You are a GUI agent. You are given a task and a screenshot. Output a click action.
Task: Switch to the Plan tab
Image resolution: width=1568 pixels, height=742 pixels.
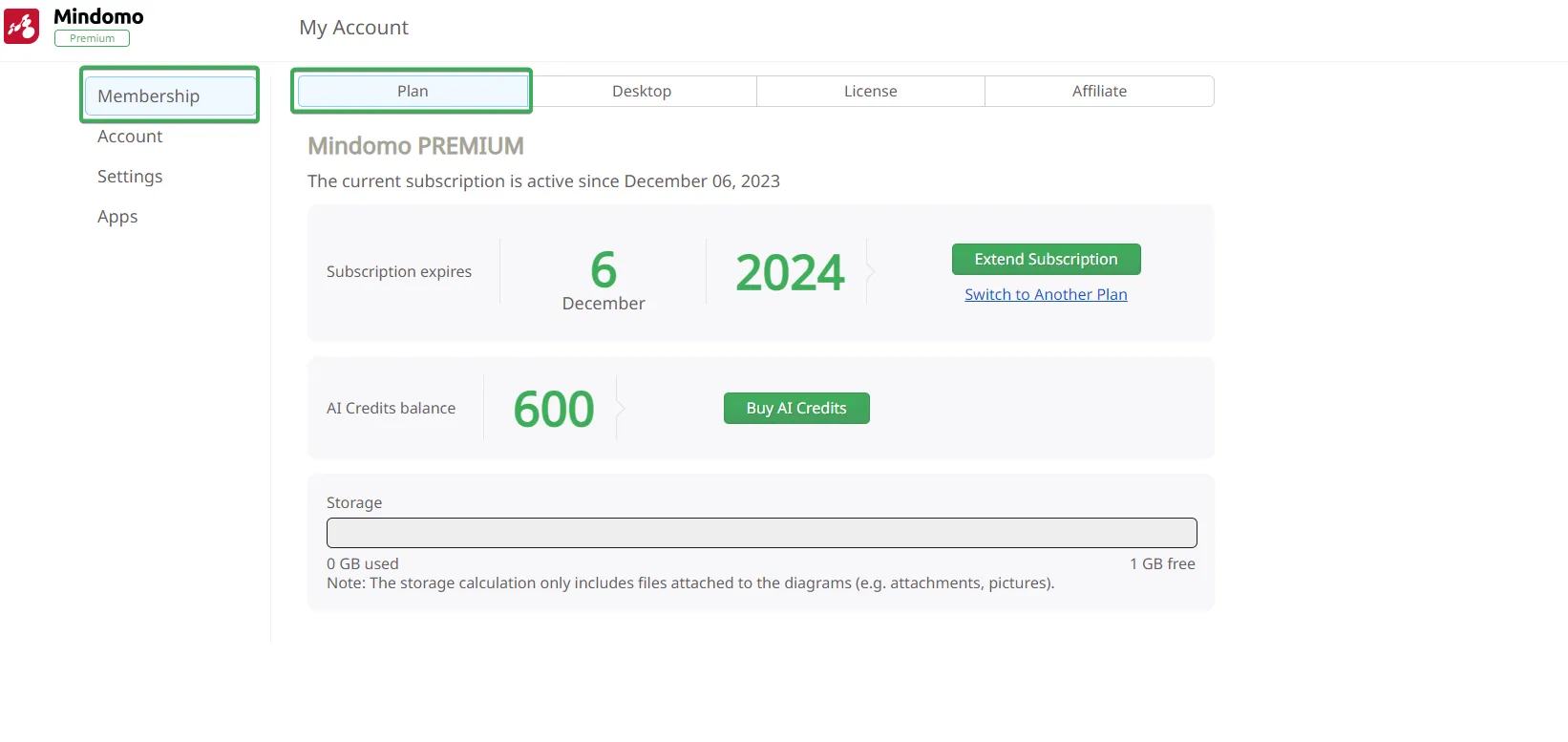[x=413, y=92]
